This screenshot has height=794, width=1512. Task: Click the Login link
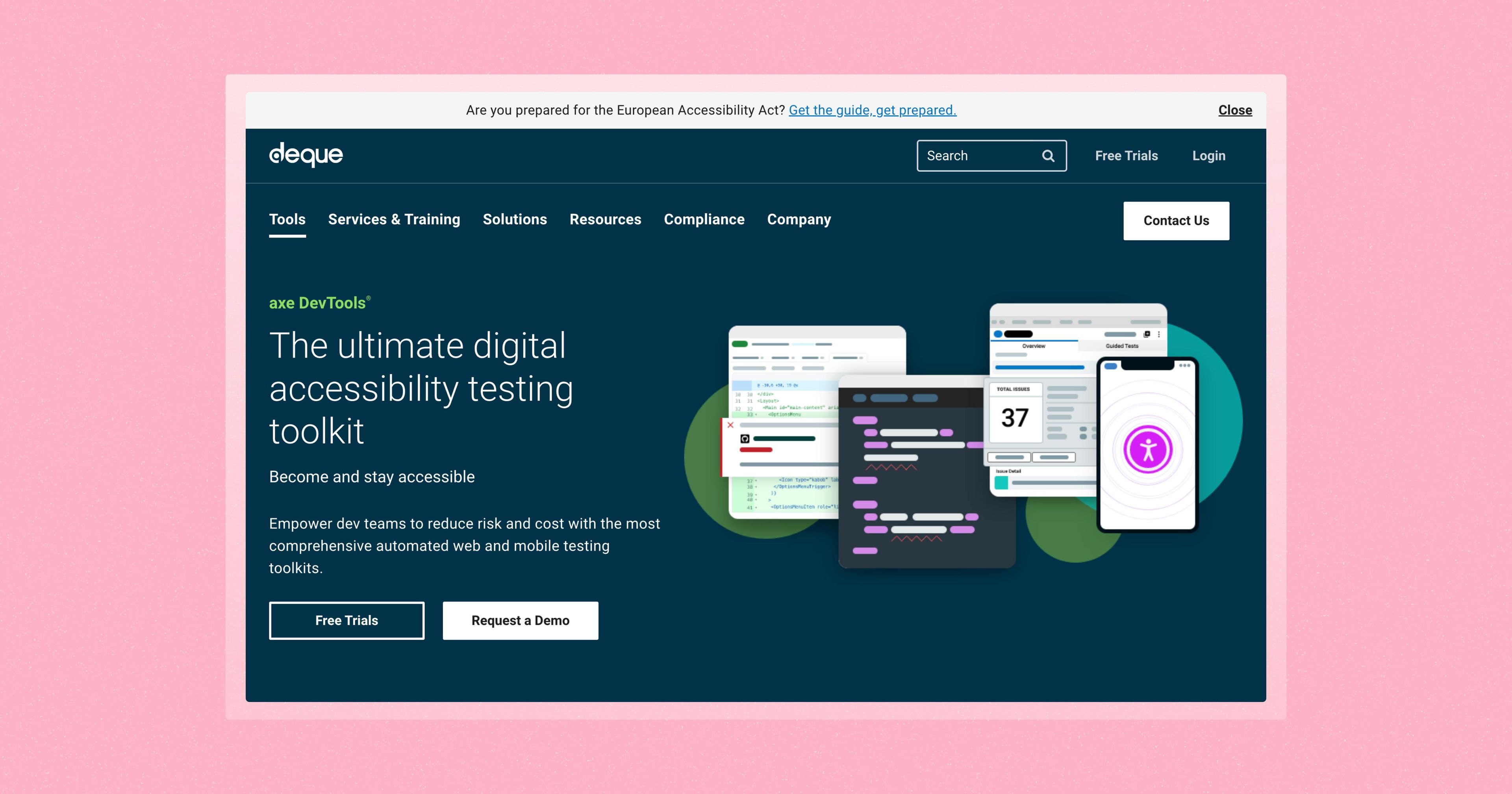(x=1208, y=156)
